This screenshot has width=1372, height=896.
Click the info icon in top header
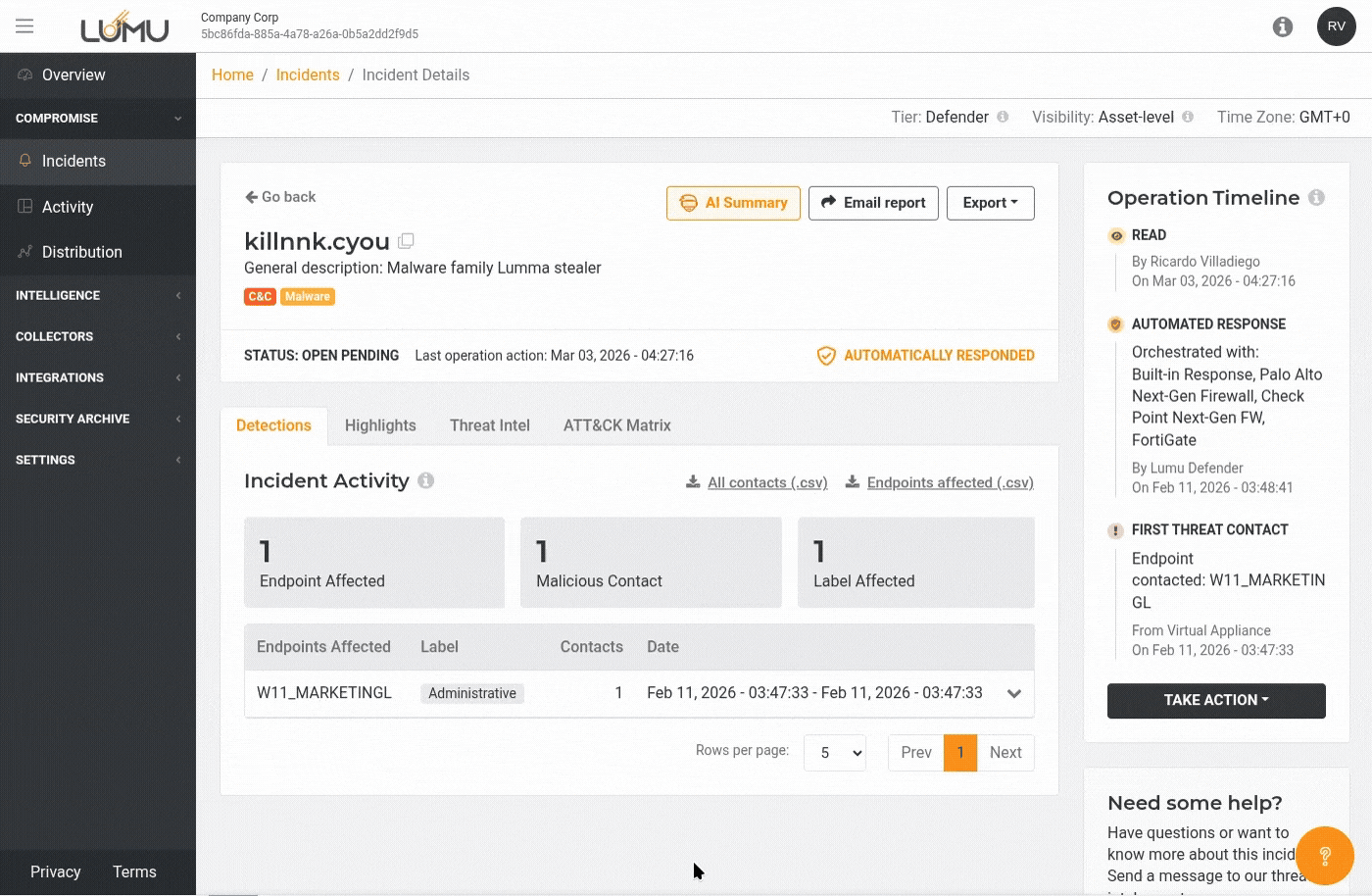(x=1282, y=26)
